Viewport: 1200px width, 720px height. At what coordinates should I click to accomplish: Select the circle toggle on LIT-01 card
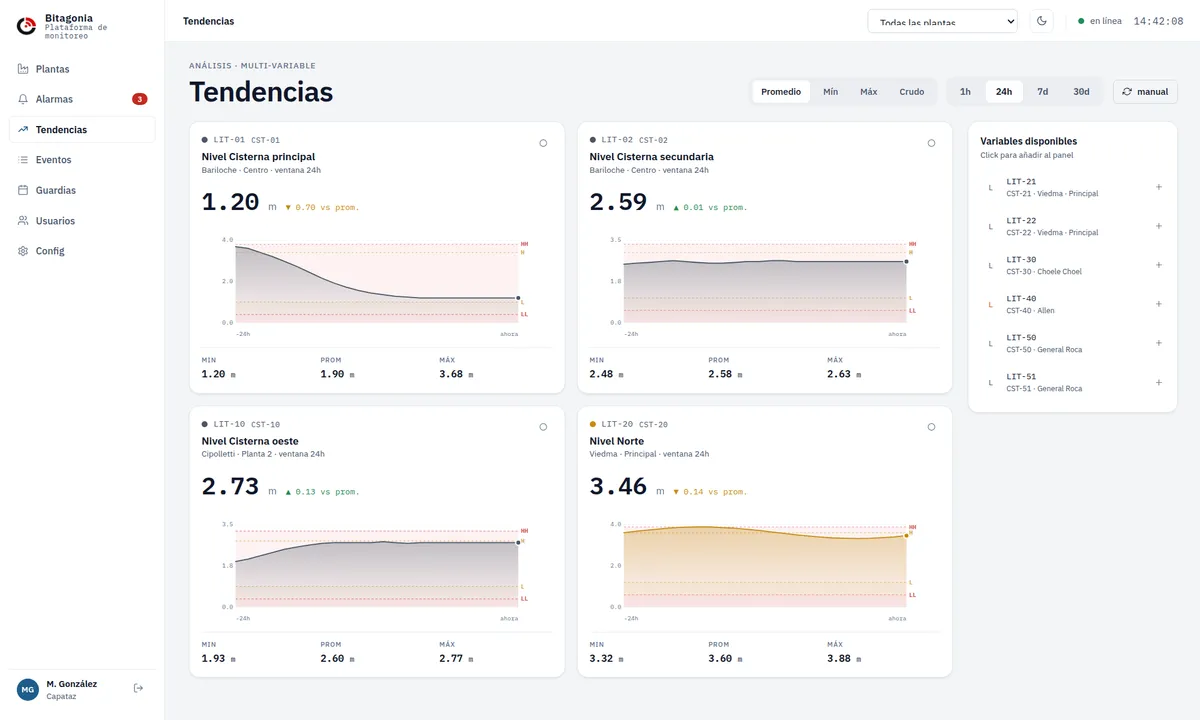coord(543,143)
